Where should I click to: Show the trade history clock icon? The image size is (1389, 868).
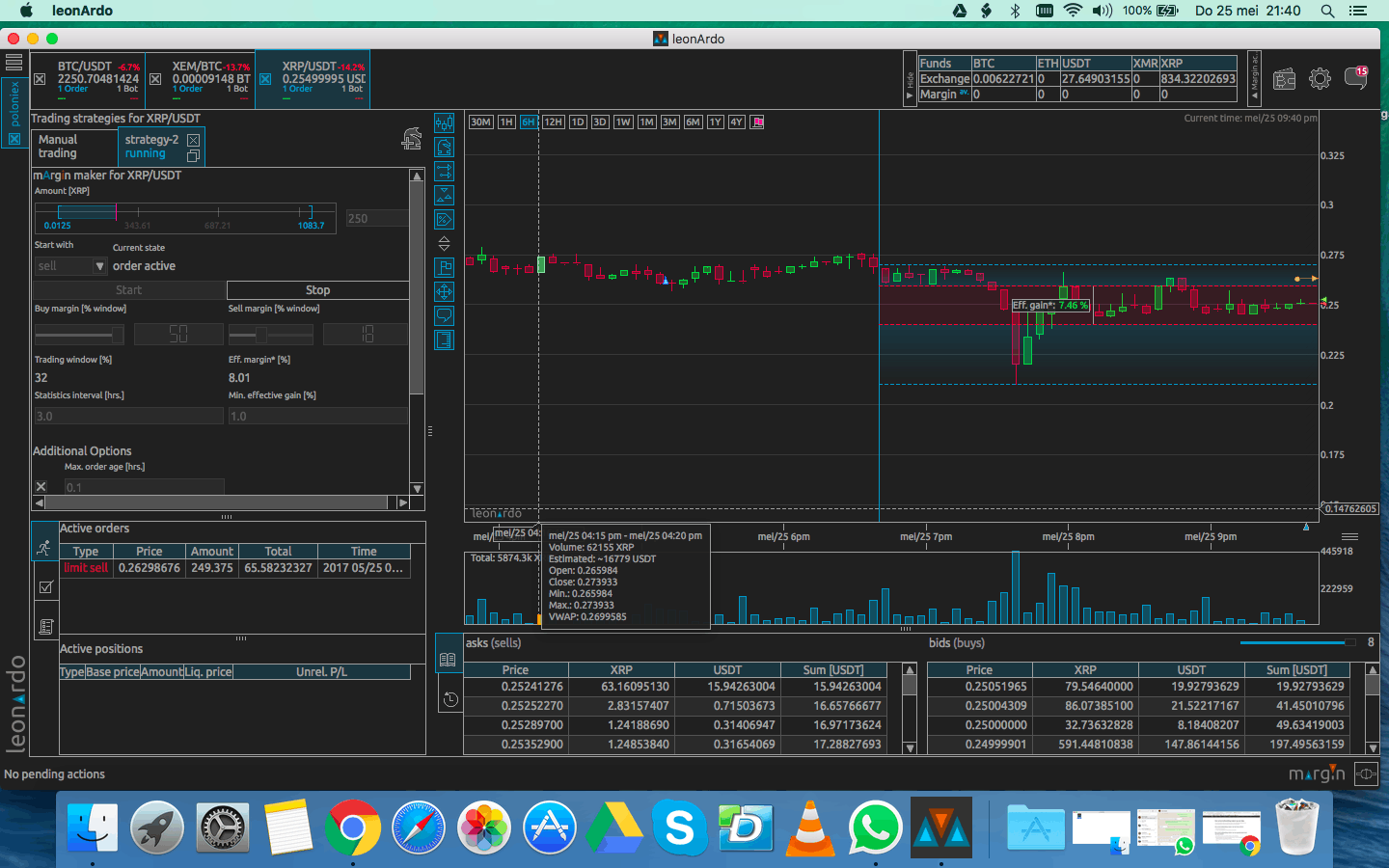pyautogui.click(x=449, y=699)
